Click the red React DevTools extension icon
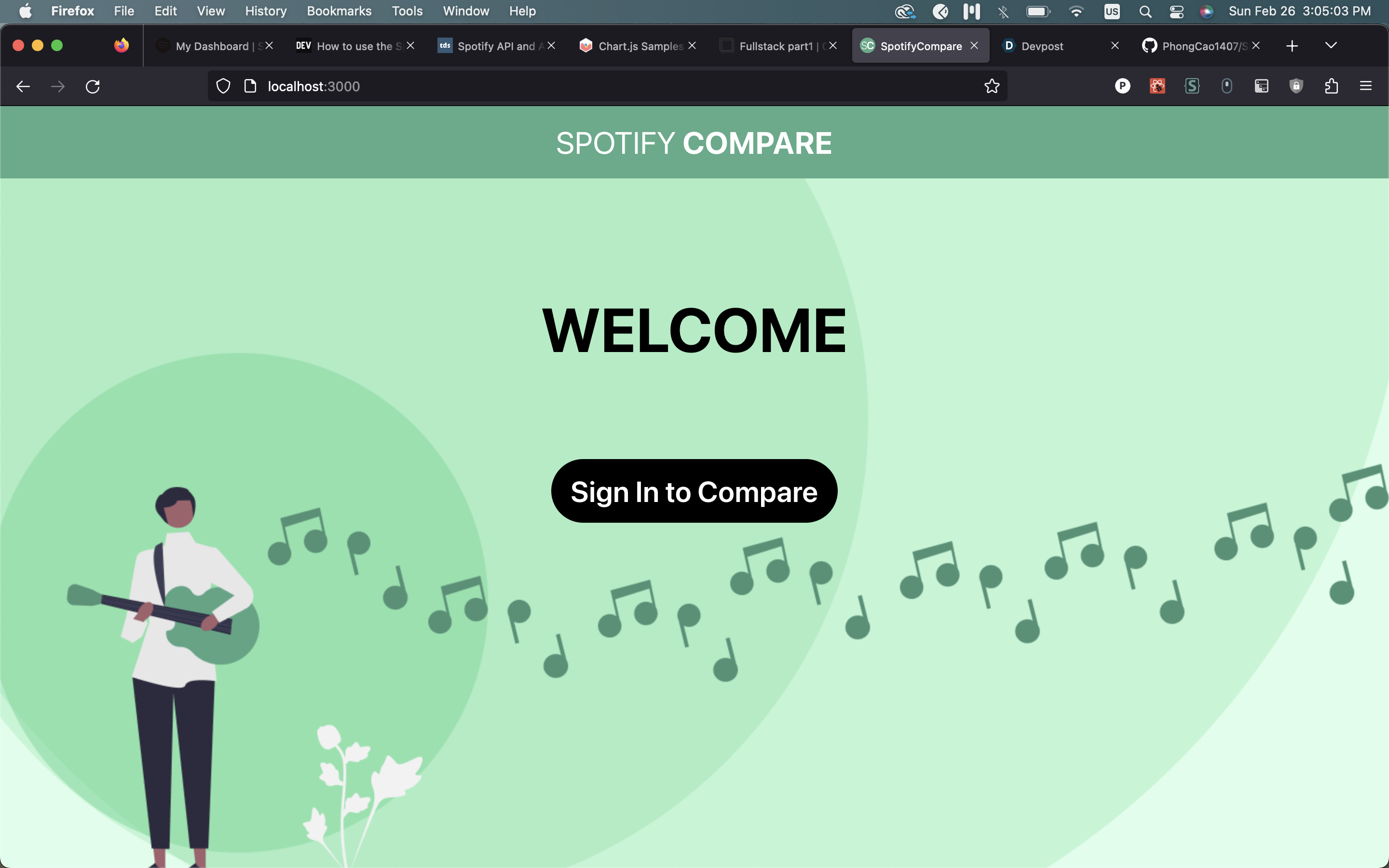The width and height of the screenshot is (1389, 868). (x=1157, y=87)
